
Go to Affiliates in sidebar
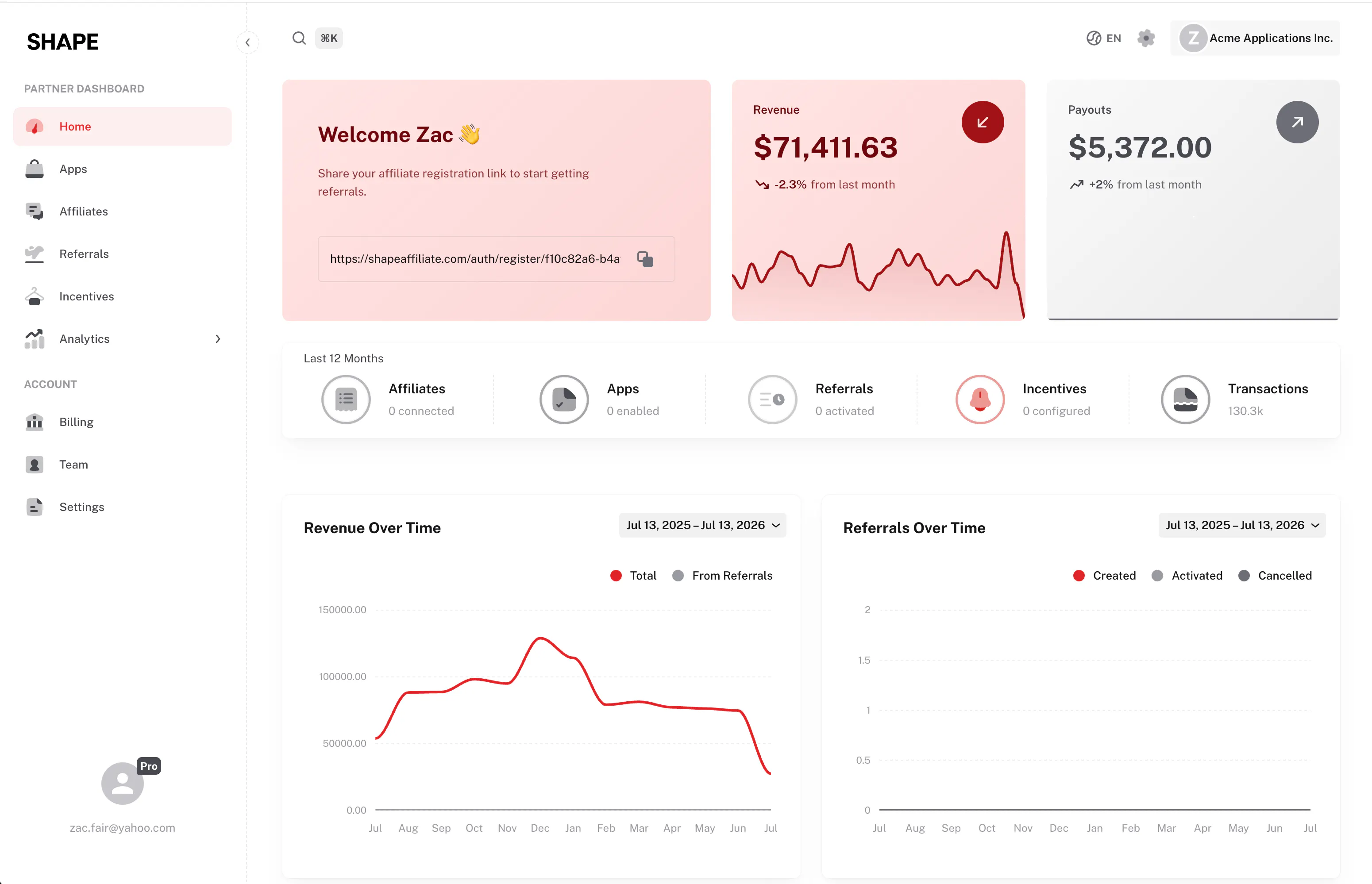(x=122, y=211)
